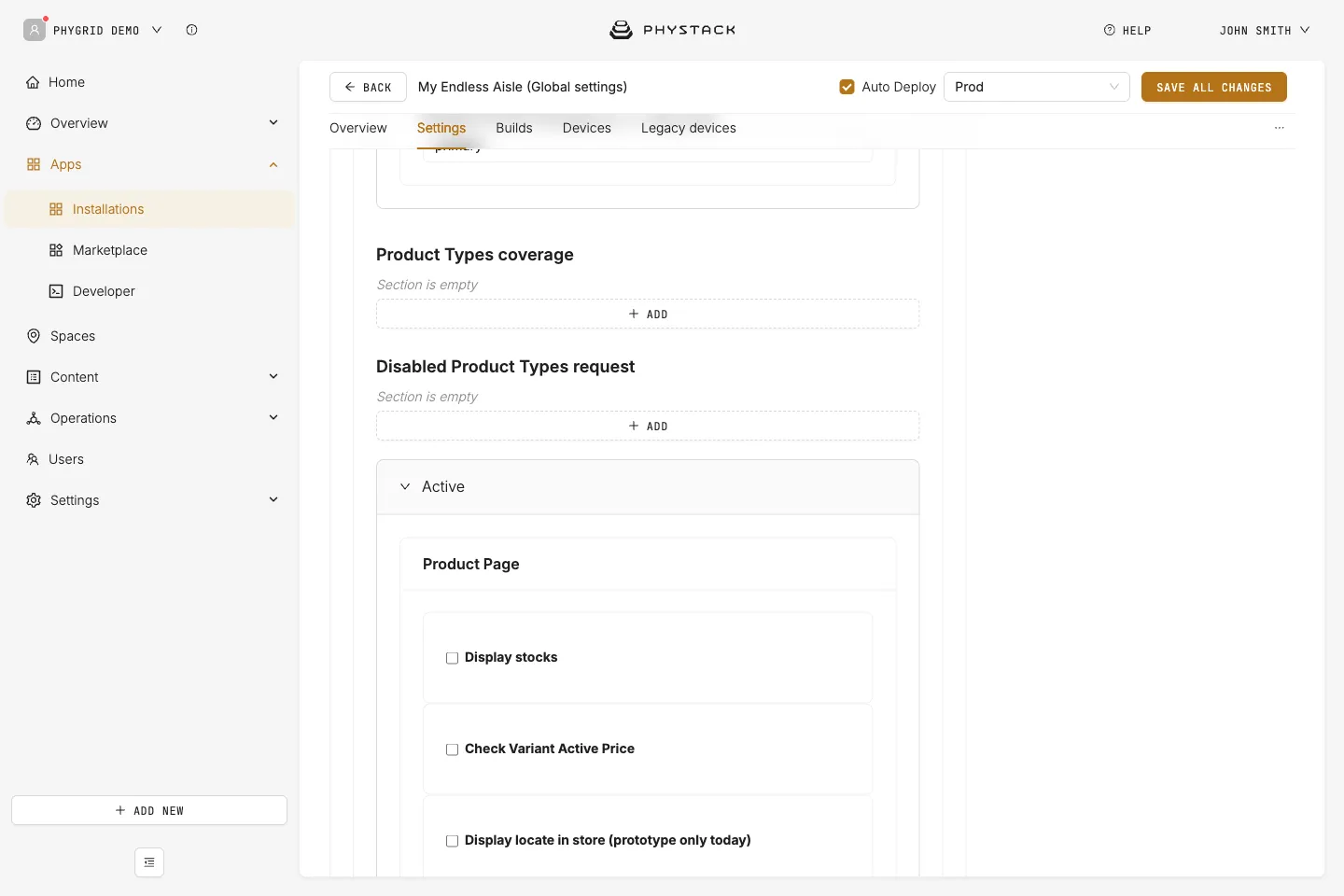
Task: Click the Add New button in sidebar
Action: click(149, 810)
